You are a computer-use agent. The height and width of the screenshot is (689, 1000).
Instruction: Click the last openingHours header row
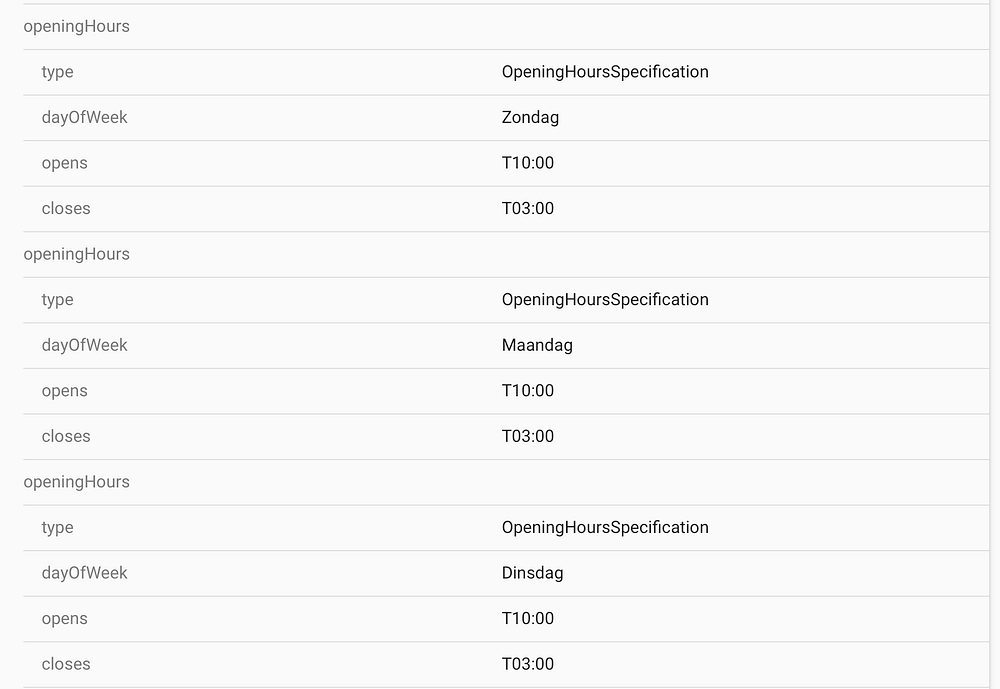coord(77,482)
